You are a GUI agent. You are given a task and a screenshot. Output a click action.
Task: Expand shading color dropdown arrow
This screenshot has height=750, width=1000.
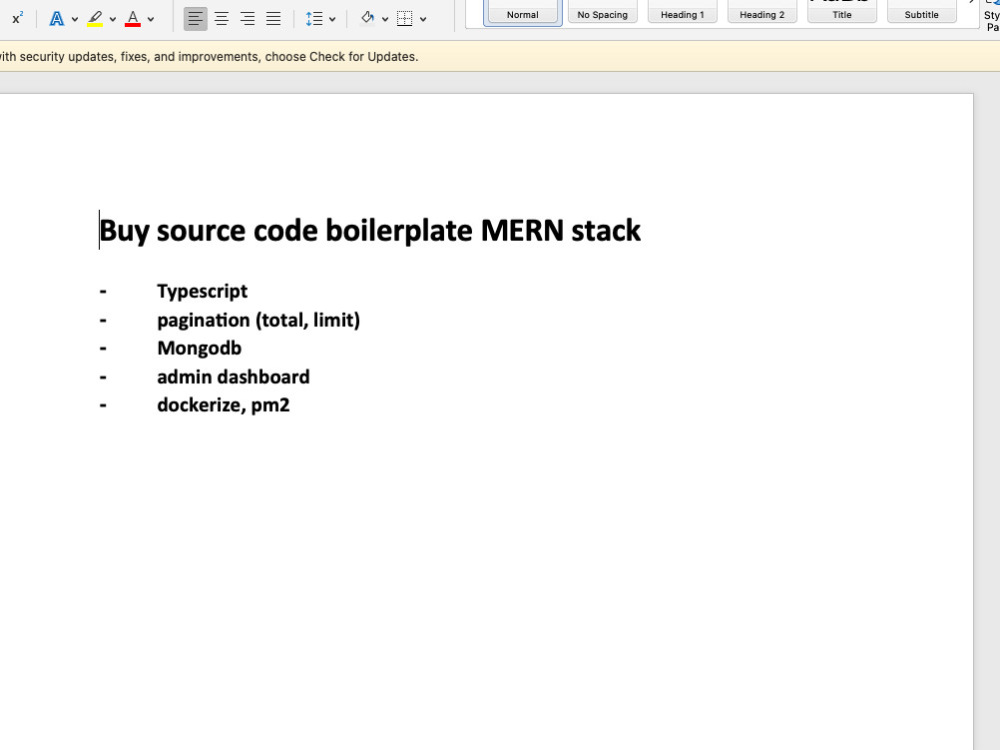click(x=385, y=19)
